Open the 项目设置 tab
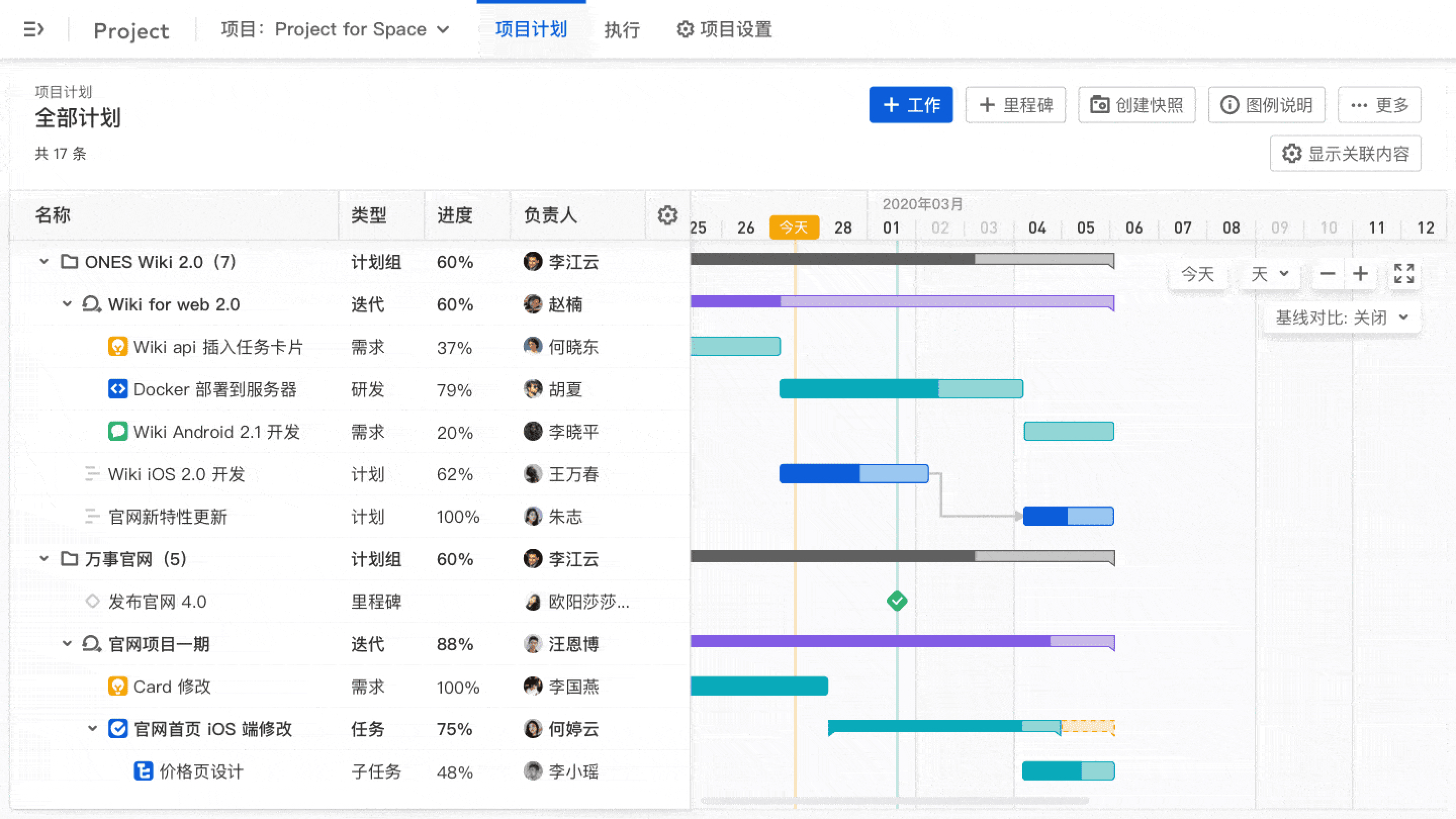The height and width of the screenshot is (819, 1456). click(724, 29)
